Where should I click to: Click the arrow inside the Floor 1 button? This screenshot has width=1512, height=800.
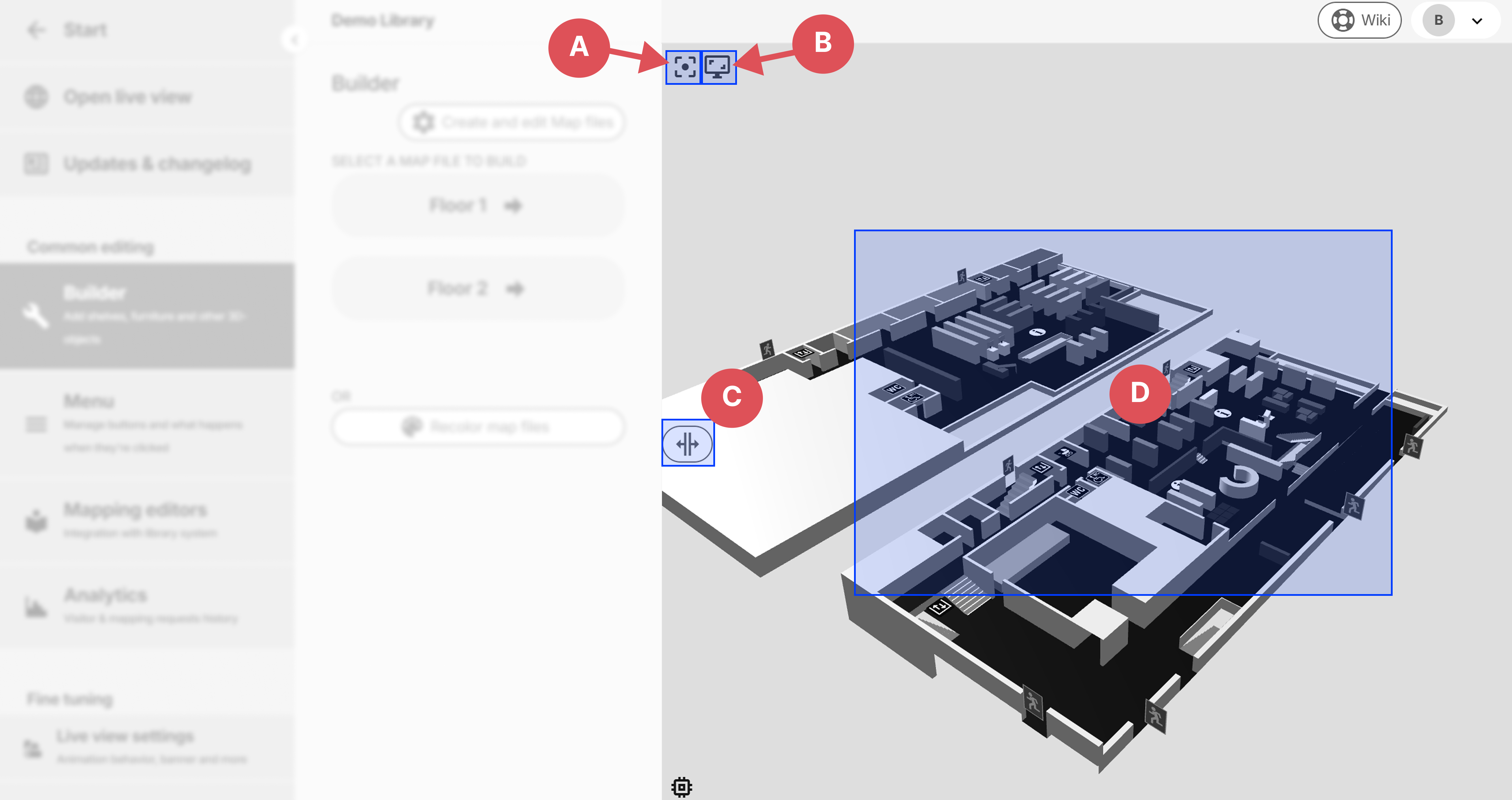tap(514, 205)
